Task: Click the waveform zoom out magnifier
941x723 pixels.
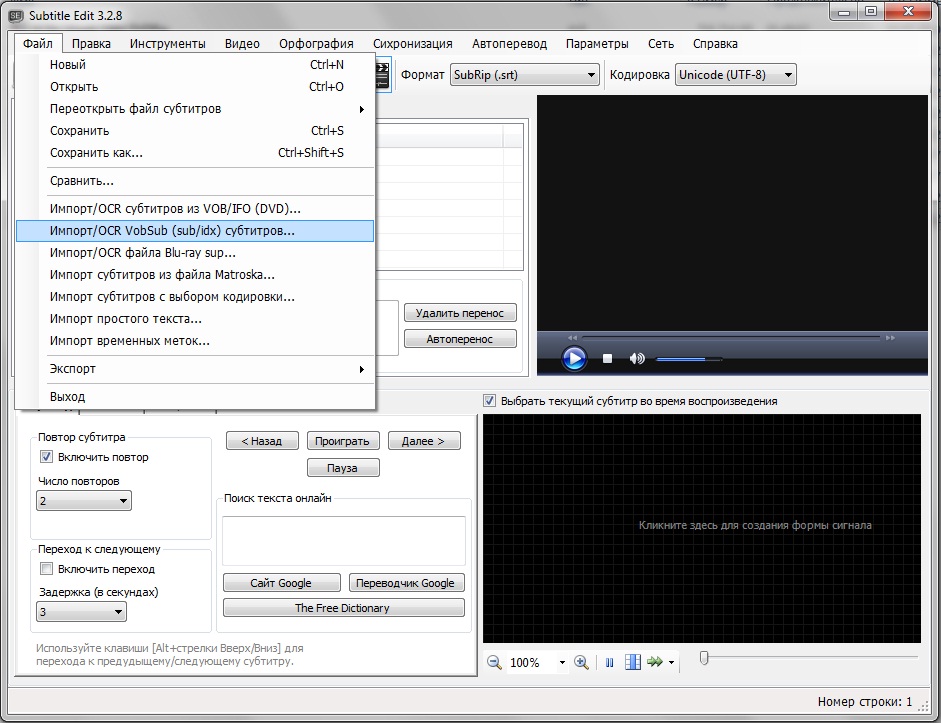Action: pos(494,662)
